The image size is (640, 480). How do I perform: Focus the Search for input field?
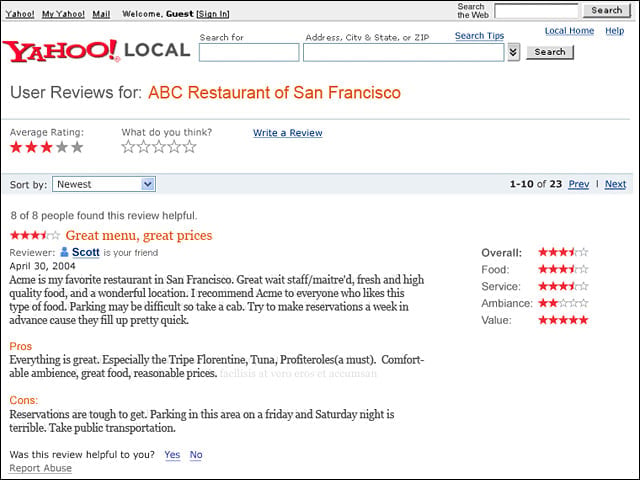(249, 53)
